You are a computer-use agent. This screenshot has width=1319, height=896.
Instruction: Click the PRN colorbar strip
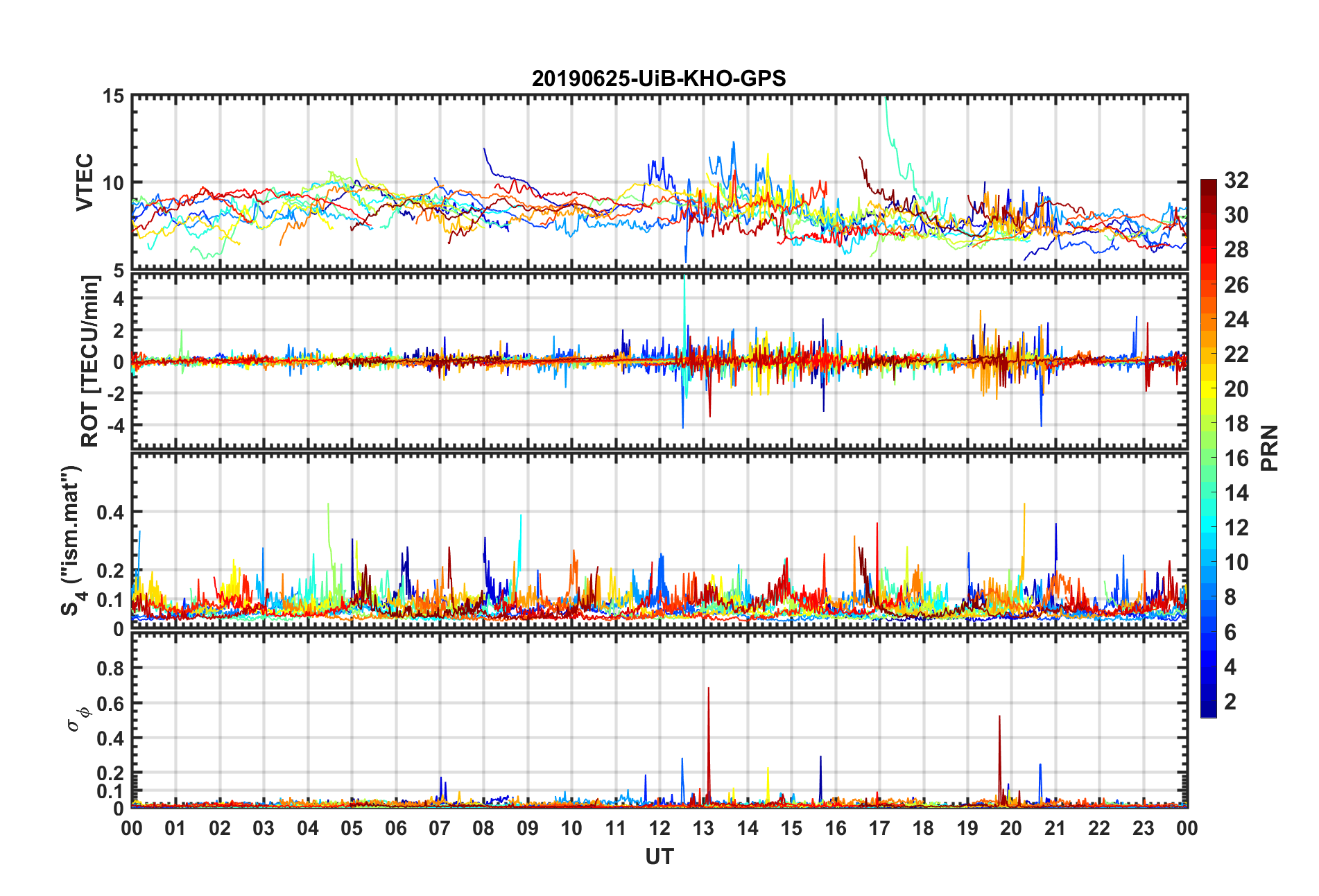pyautogui.click(x=1209, y=449)
